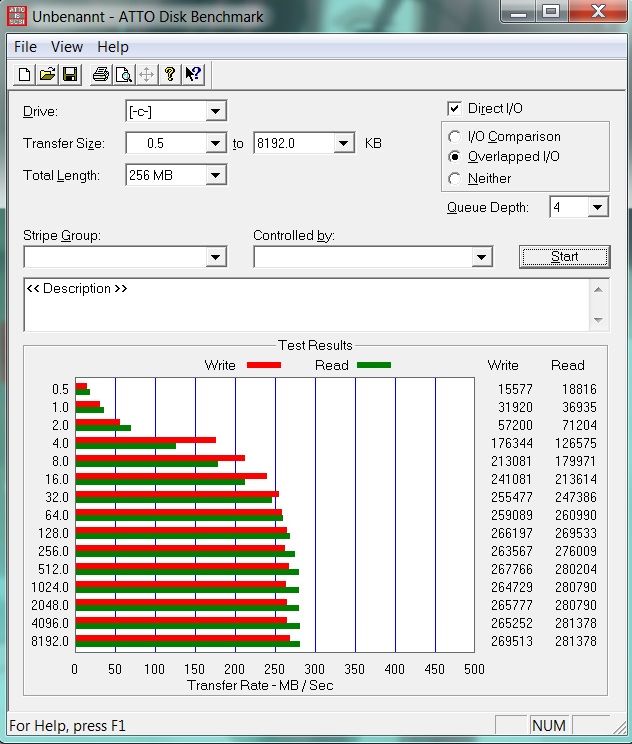
Task: Click the Open file toolbar icon
Action: (x=47, y=74)
